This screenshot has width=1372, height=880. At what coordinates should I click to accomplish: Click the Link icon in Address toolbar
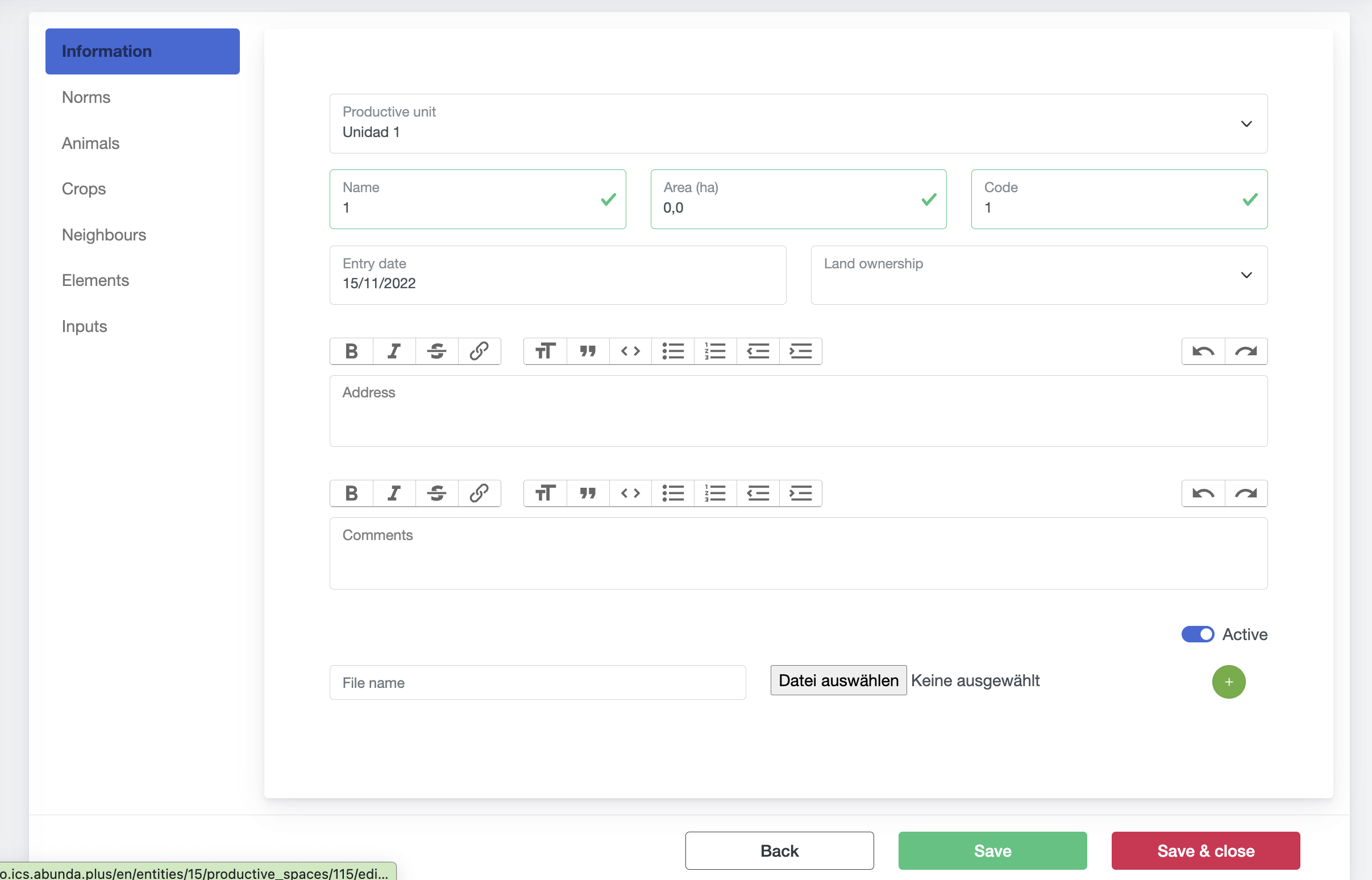(x=478, y=350)
